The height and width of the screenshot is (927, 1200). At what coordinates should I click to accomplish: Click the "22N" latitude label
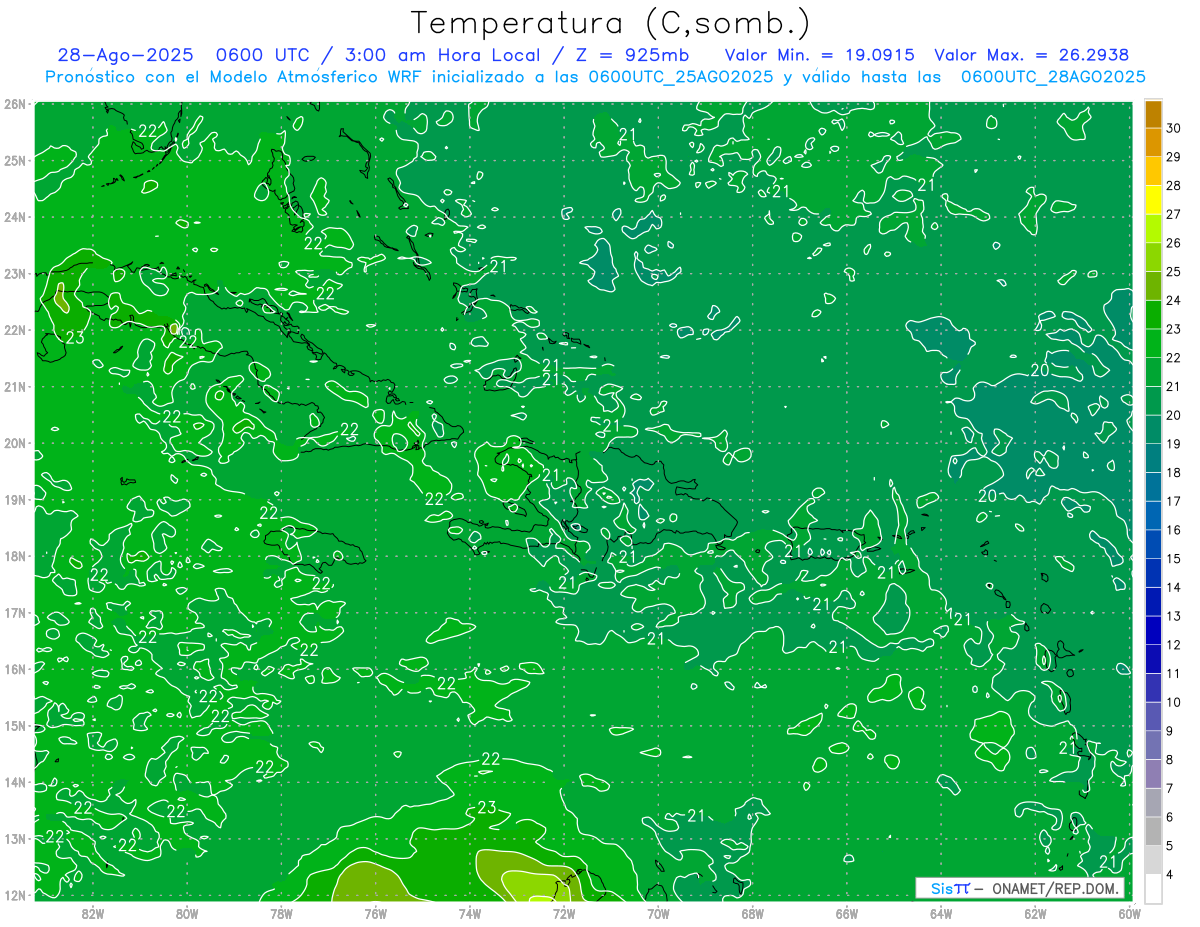(15, 329)
